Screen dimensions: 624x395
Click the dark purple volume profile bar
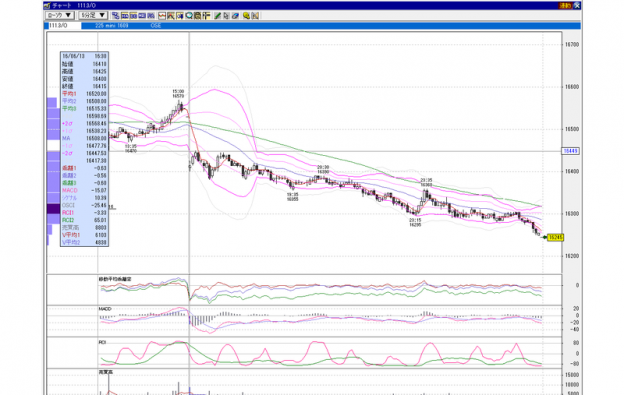pyautogui.click(x=53, y=208)
